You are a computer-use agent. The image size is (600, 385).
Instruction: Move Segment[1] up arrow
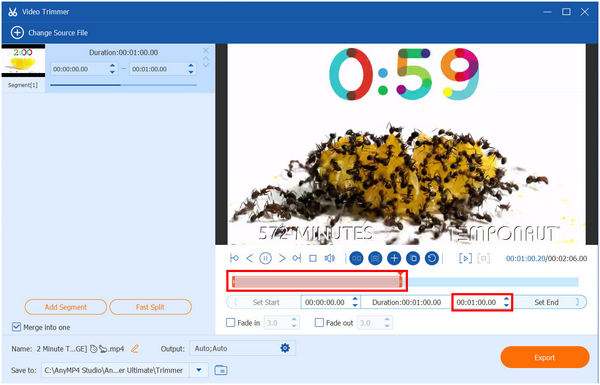[x=206, y=58]
